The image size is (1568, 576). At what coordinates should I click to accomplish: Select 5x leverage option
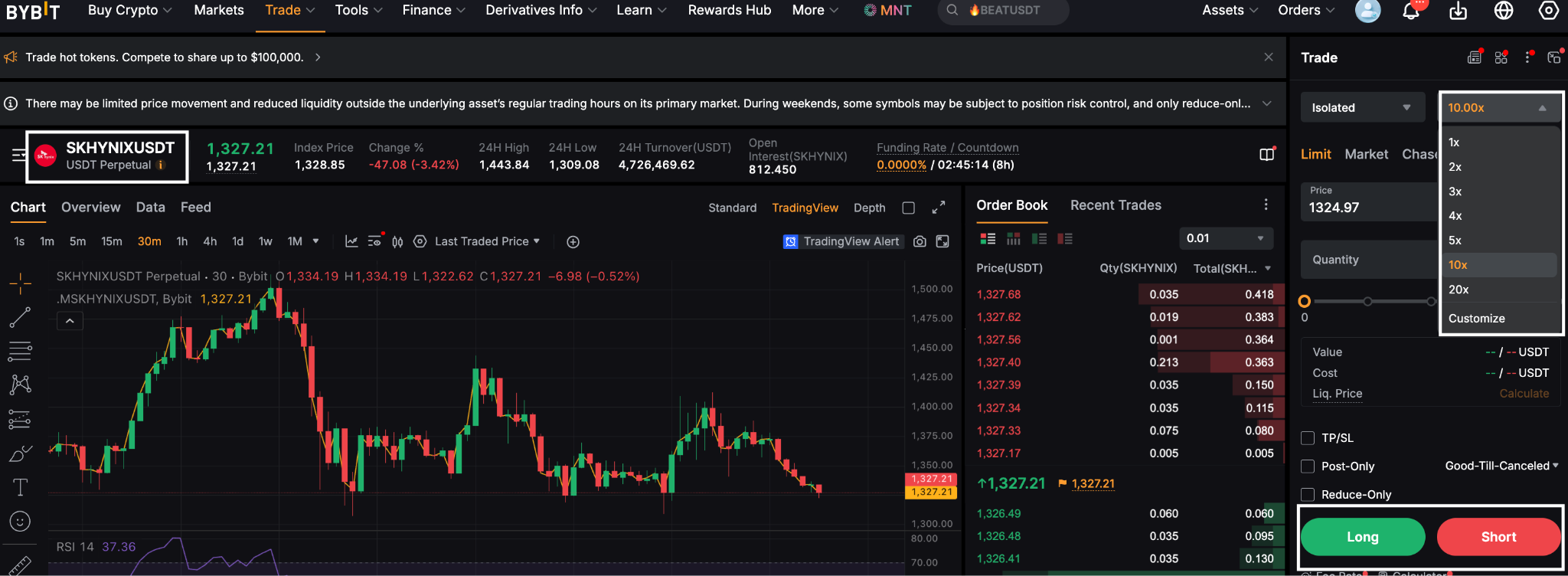click(1500, 241)
